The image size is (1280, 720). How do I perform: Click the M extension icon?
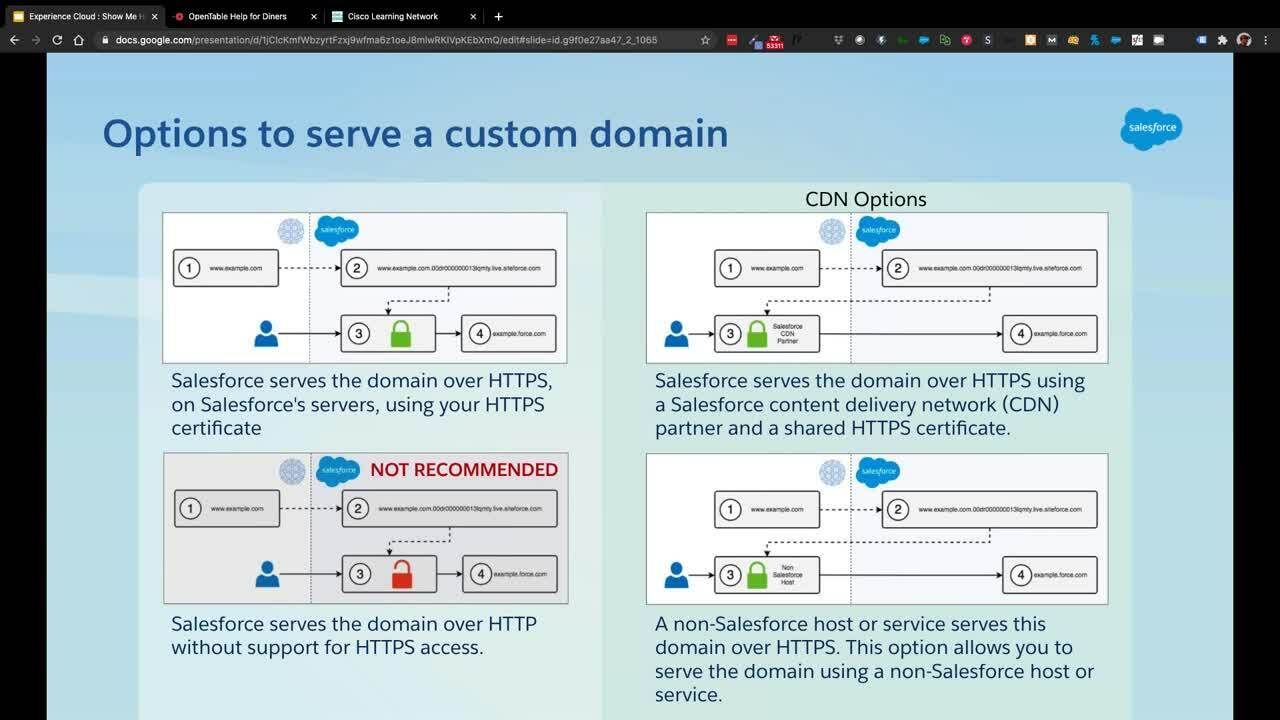click(x=1052, y=40)
